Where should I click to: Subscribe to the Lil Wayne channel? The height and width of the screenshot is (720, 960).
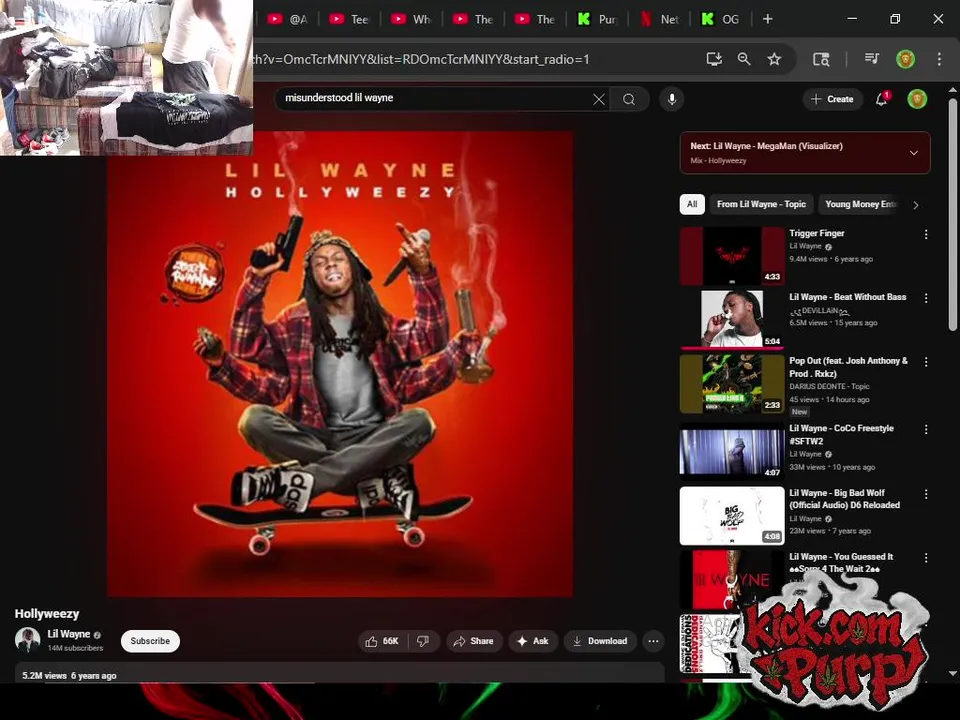[x=150, y=641]
